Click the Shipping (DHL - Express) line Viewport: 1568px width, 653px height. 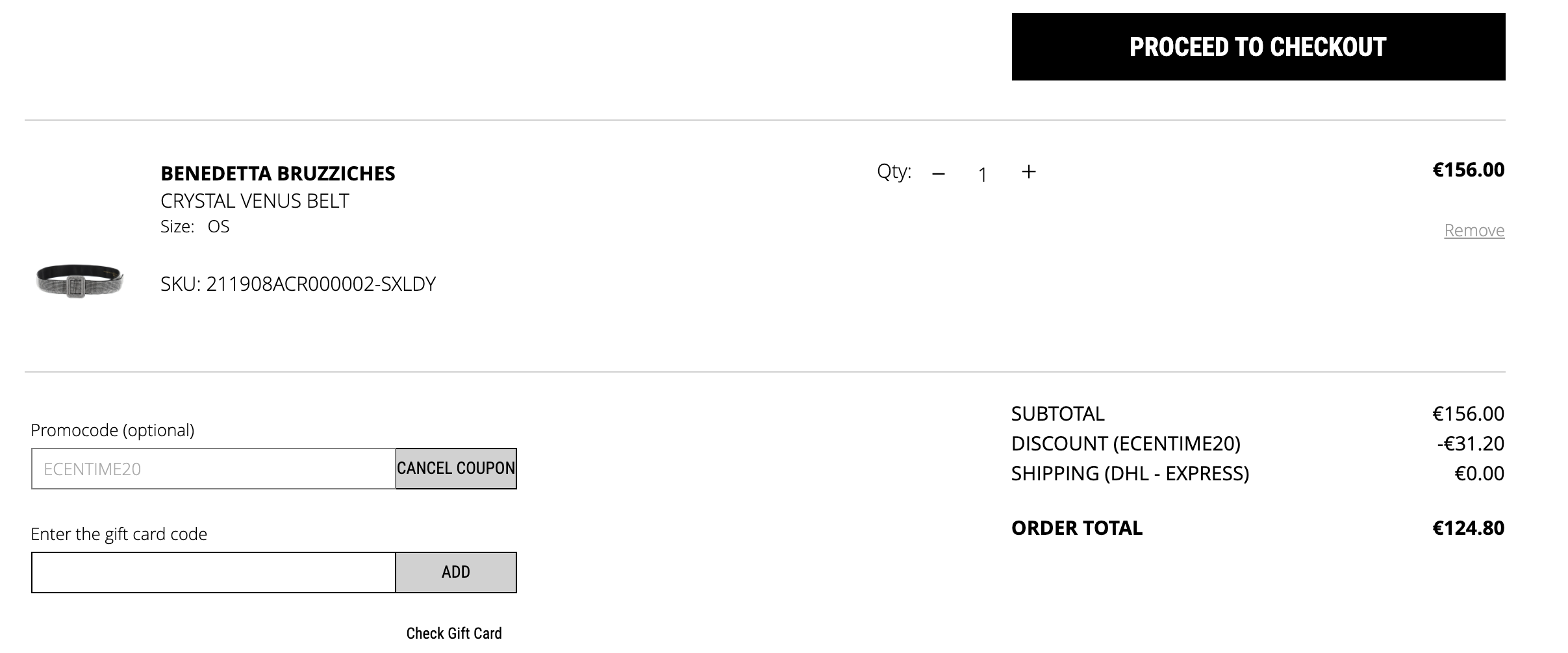(1258, 474)
